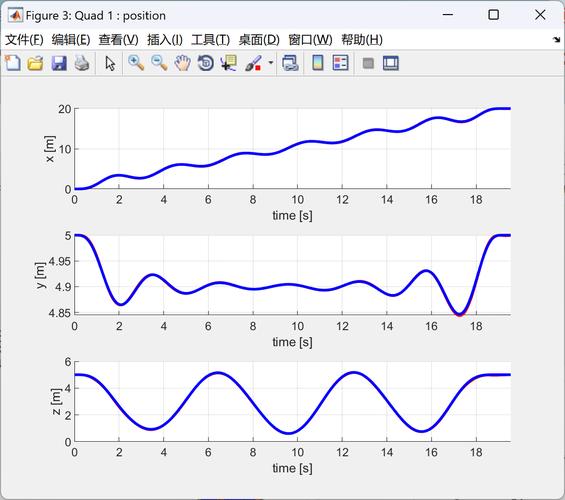Click the New Figure icon
The image size is (565, 500).
[13, 63]
